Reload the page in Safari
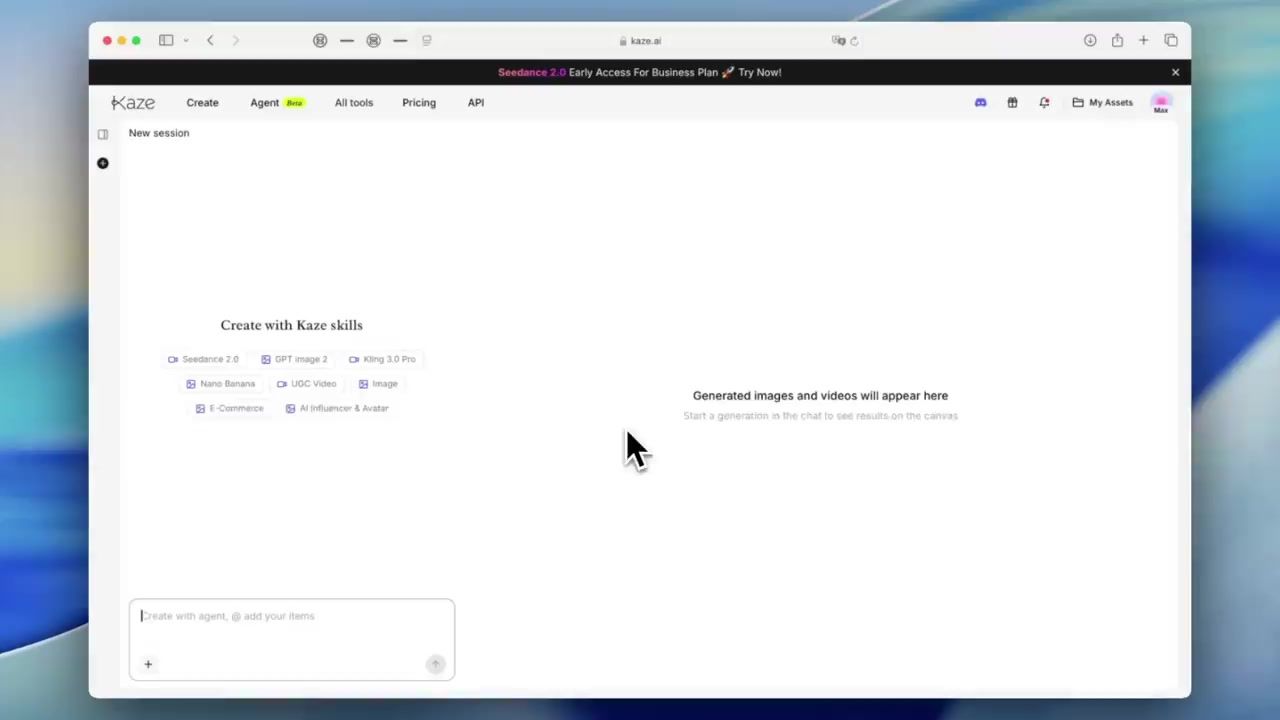The width and height of the screenshot is (1280, 720). (854, 41)
